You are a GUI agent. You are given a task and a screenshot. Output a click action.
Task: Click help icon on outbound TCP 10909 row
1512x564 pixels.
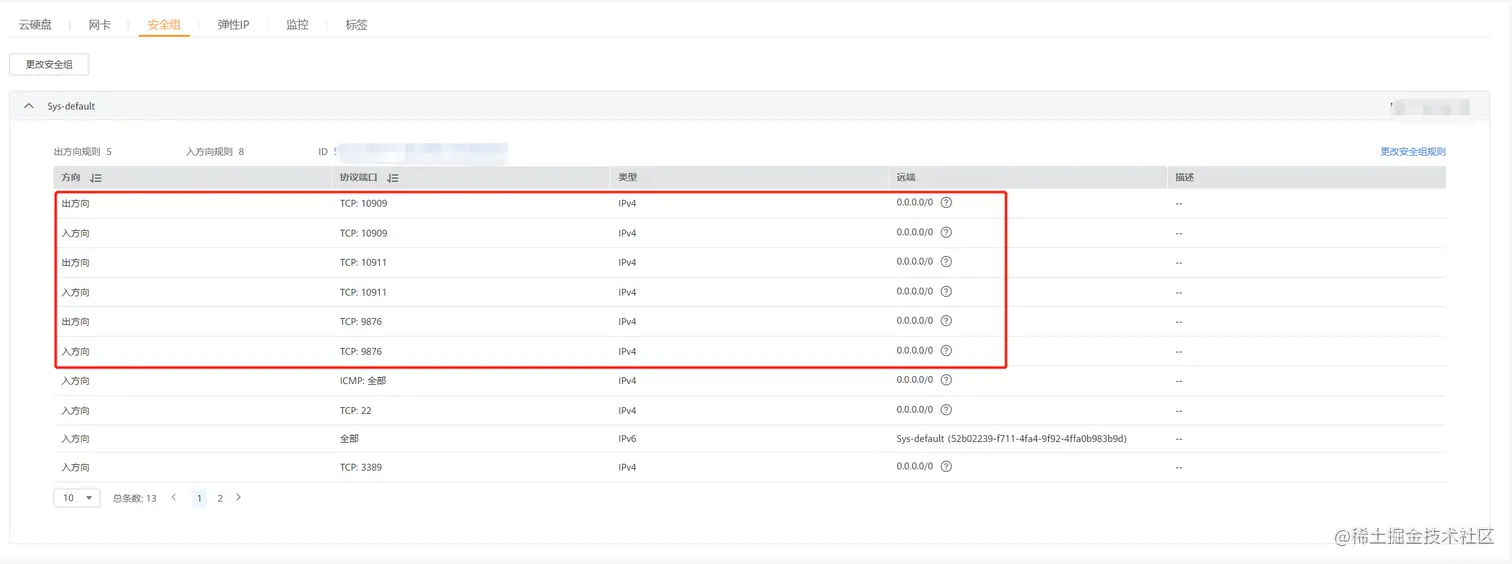(946, 203)
